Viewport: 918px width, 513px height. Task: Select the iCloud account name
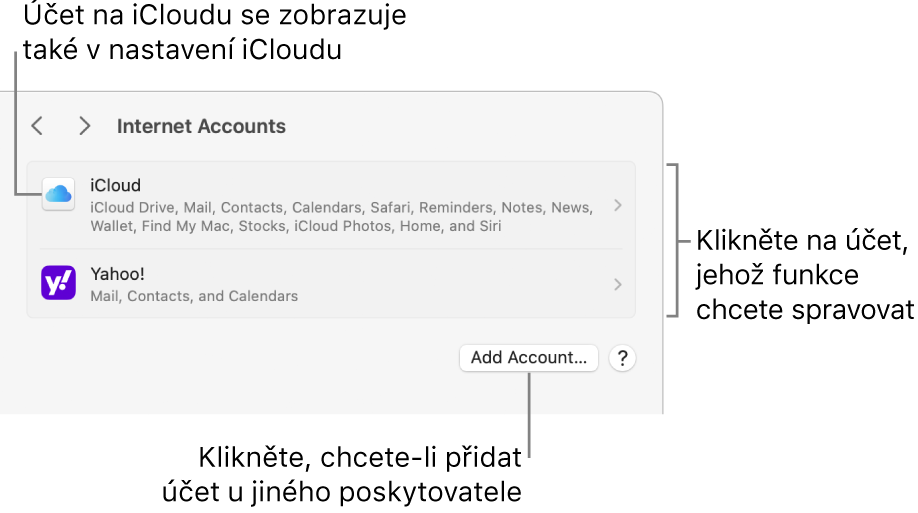click(115, 185)
